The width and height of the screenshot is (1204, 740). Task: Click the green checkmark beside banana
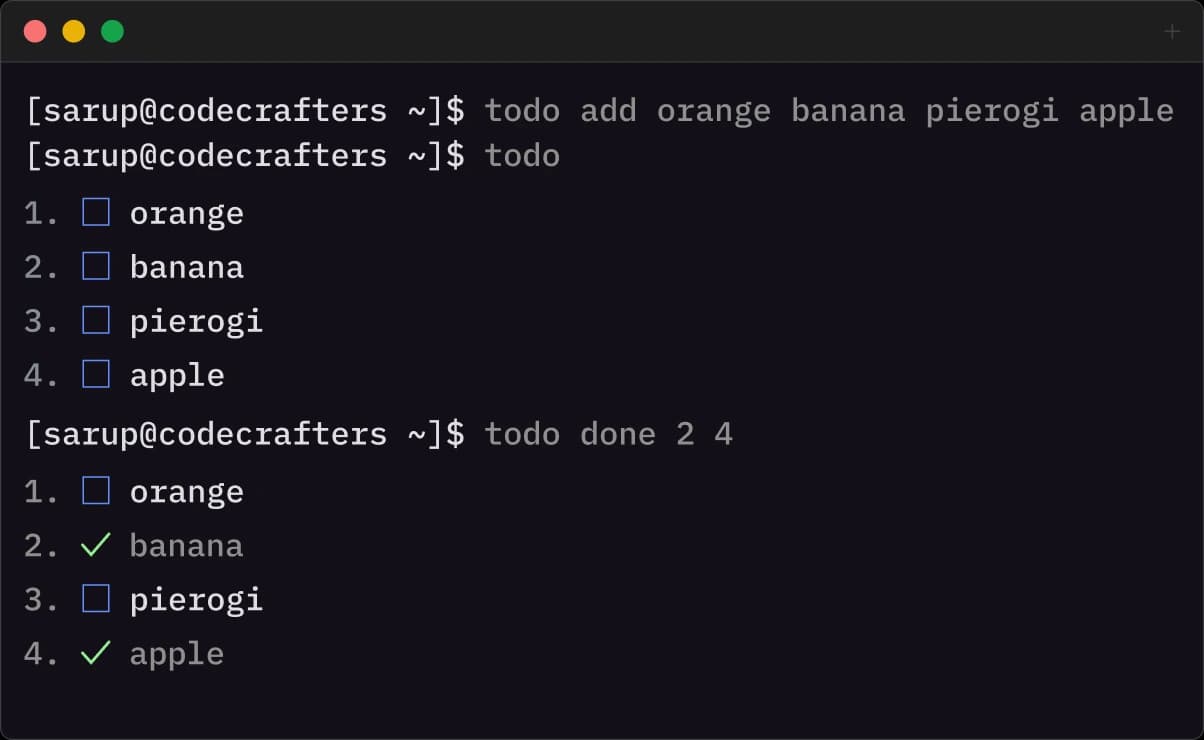(97, 544)
